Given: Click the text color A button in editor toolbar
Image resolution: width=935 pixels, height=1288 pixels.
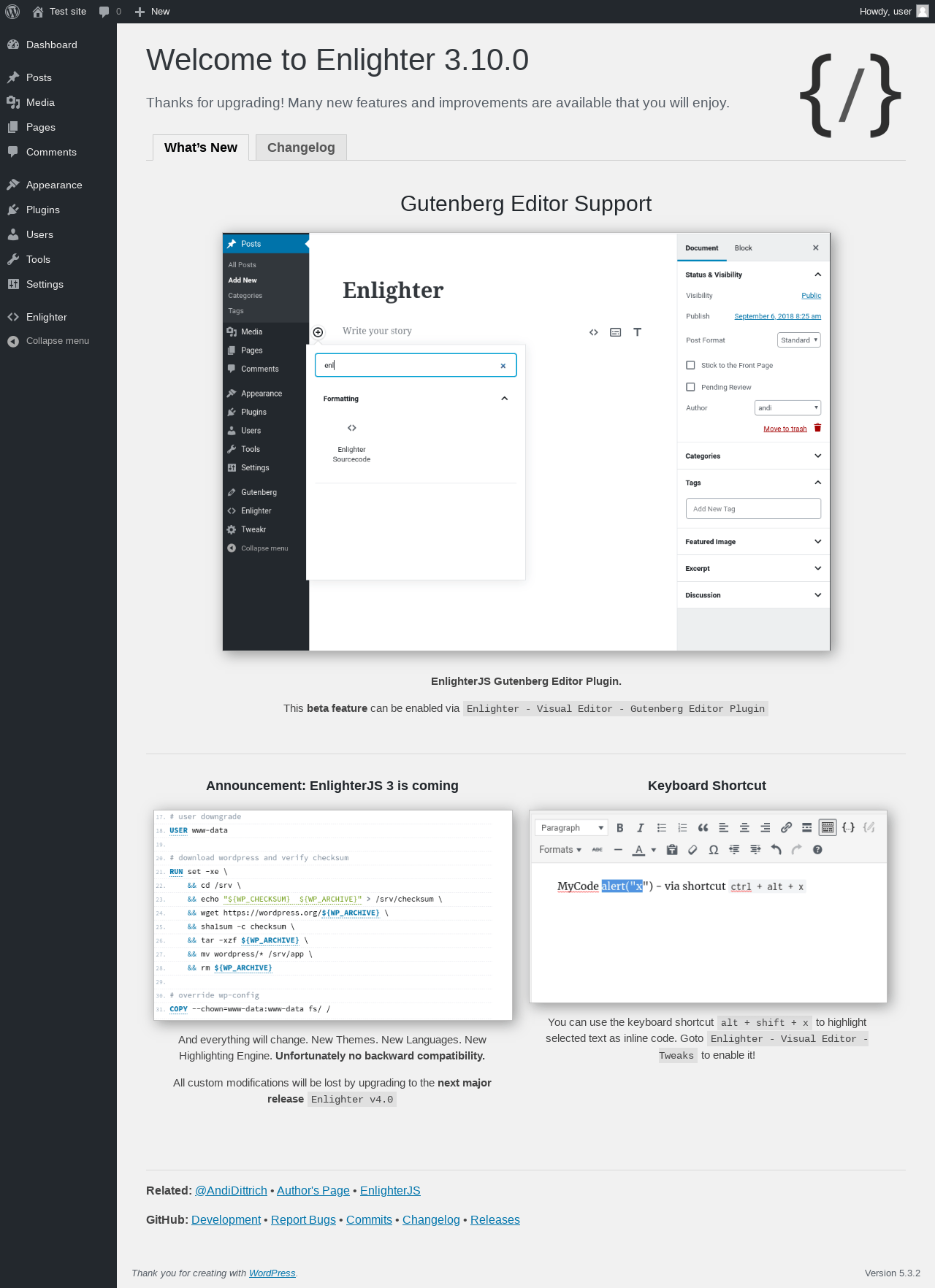Looking at the screenshot, I should point(639,849).
